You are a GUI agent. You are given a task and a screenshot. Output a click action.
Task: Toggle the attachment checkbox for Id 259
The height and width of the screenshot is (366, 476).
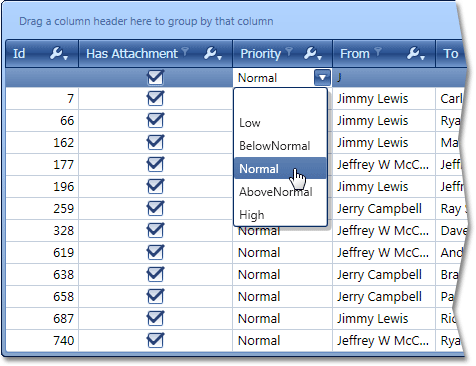click(x=155, y=208)
